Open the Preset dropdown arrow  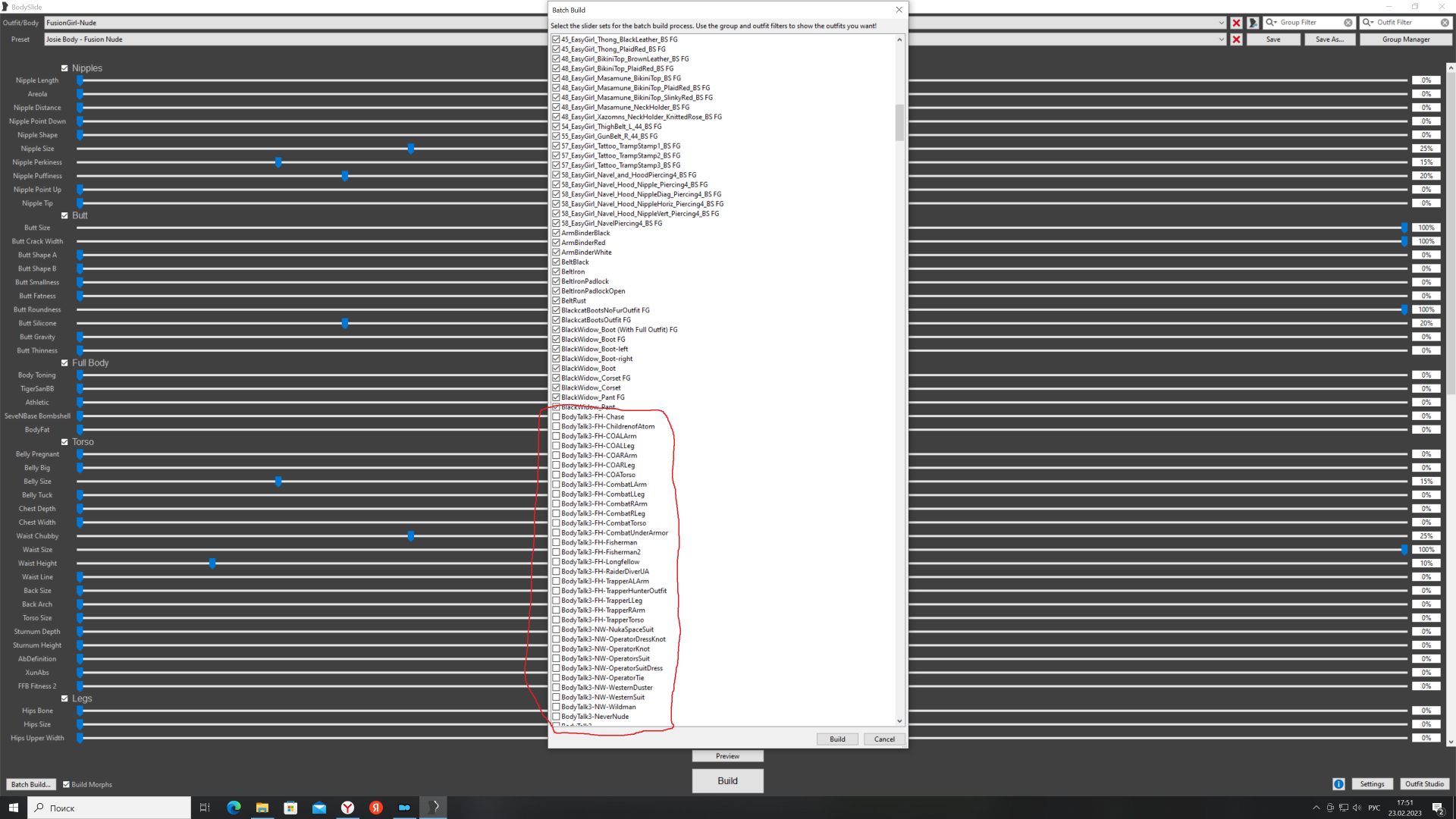pos(1221,39)
